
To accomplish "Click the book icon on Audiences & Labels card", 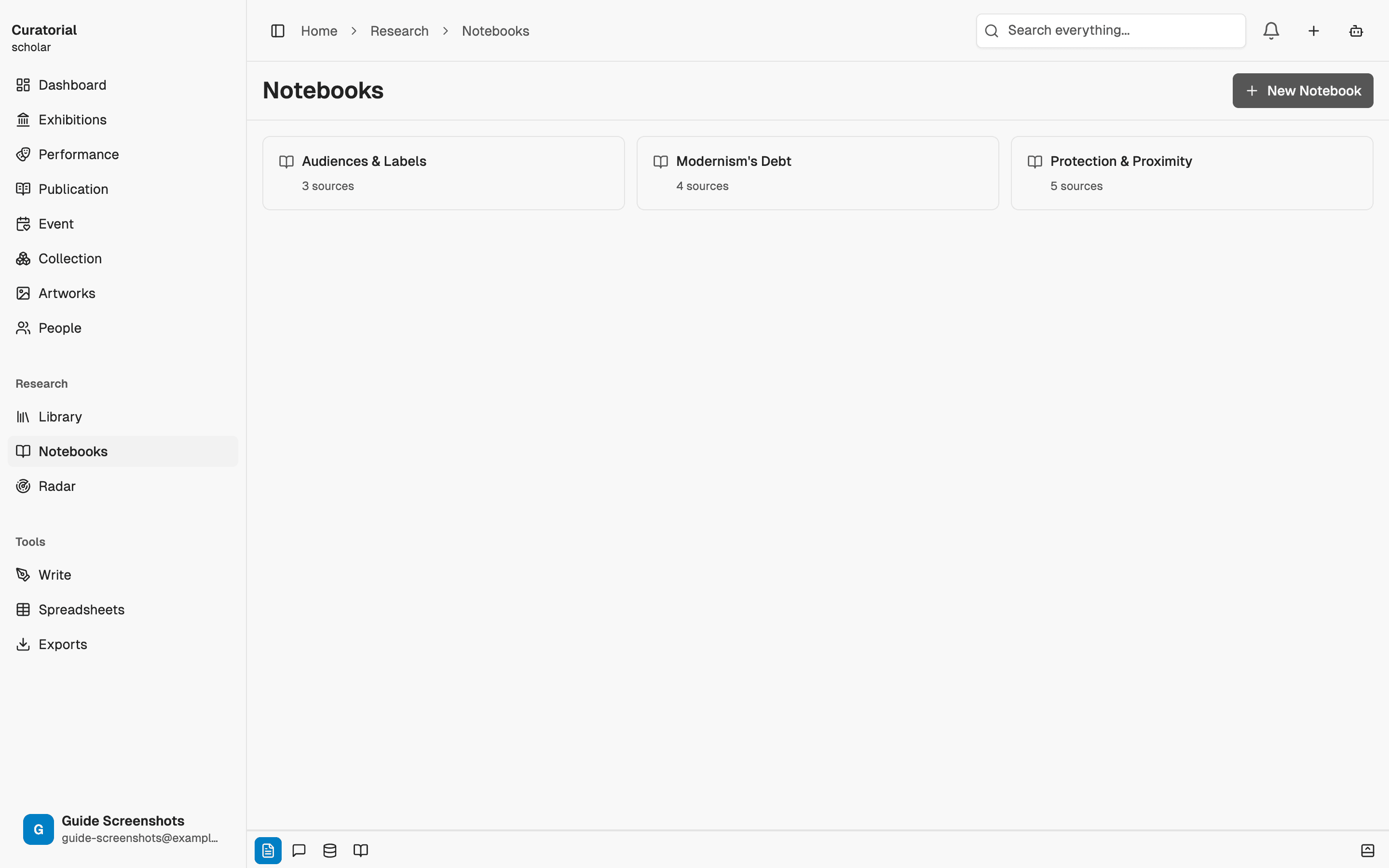I will (286, 162).
